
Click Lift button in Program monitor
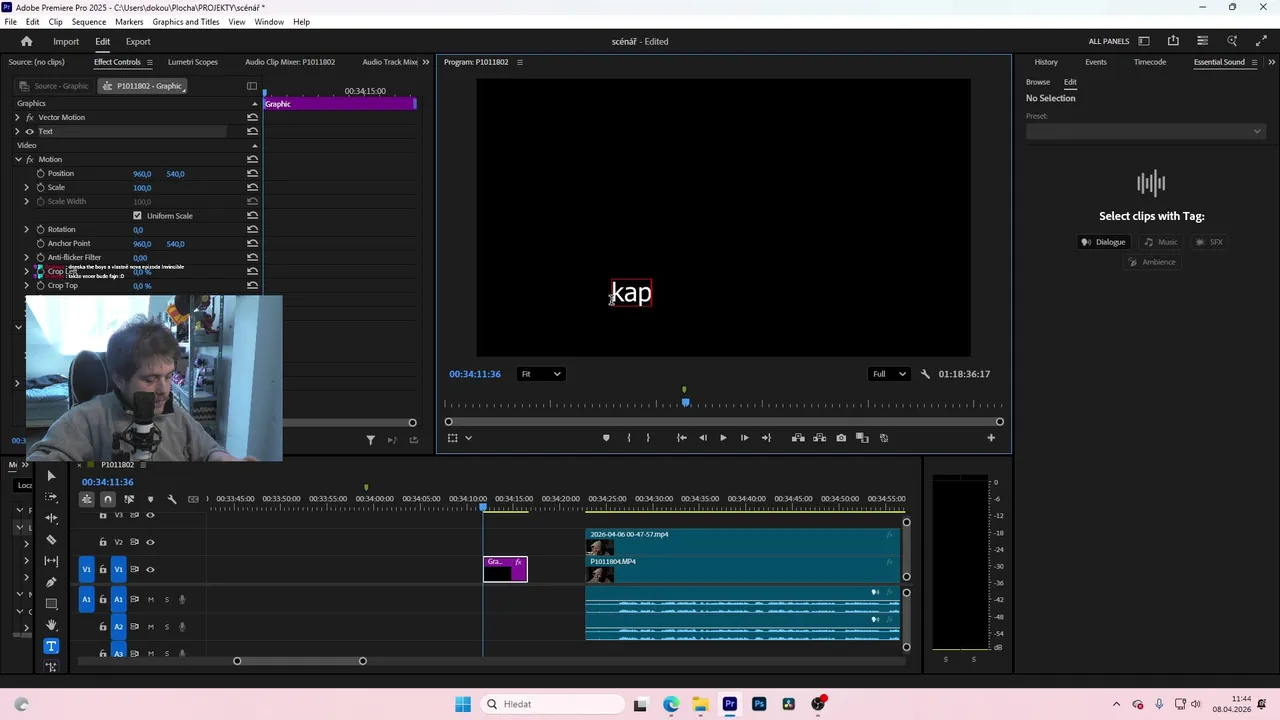(x=798, y=438)
